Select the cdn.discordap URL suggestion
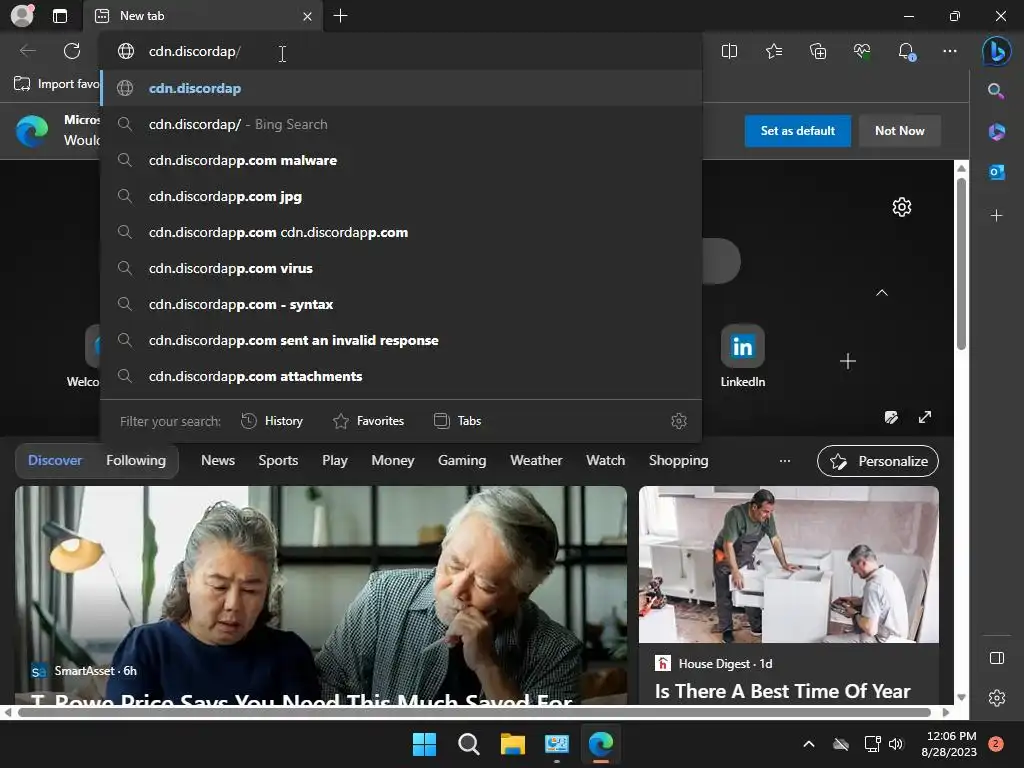 click(402, 88)
